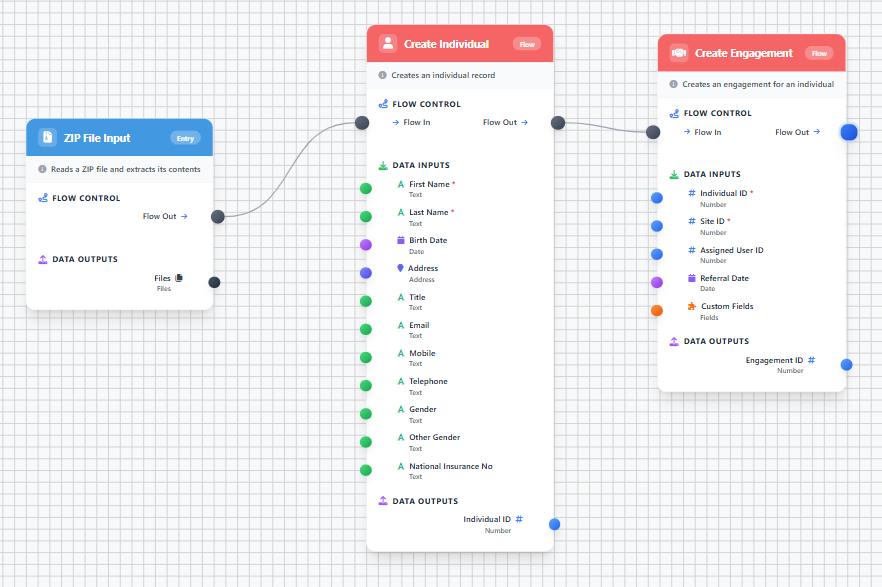This screenshot has height=587, width=882.
Task: Click the info icon beside "Creates an individual record"
Action: (383, 75)
